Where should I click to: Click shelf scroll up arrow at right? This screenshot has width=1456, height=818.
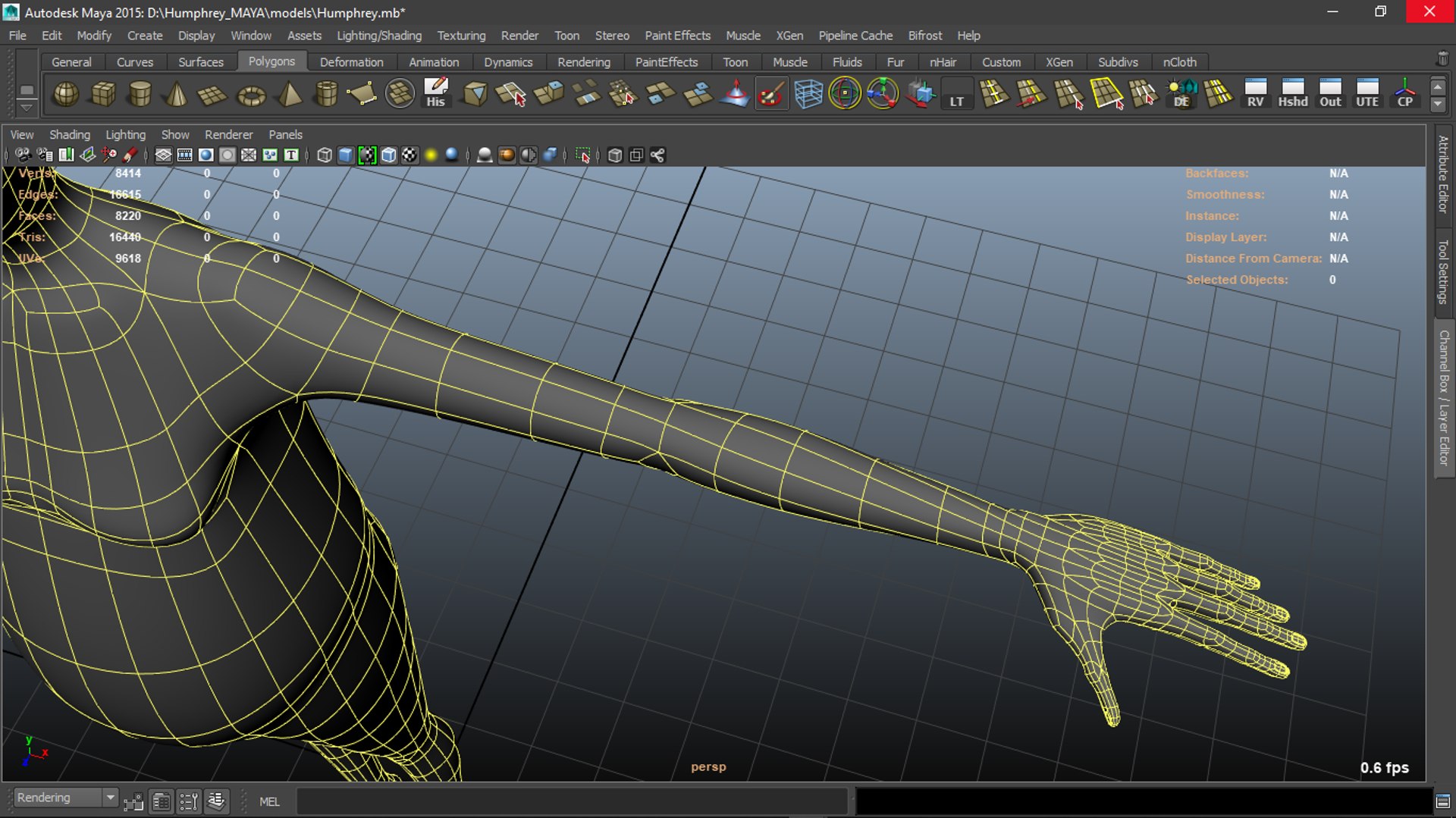click(1438, 86)
